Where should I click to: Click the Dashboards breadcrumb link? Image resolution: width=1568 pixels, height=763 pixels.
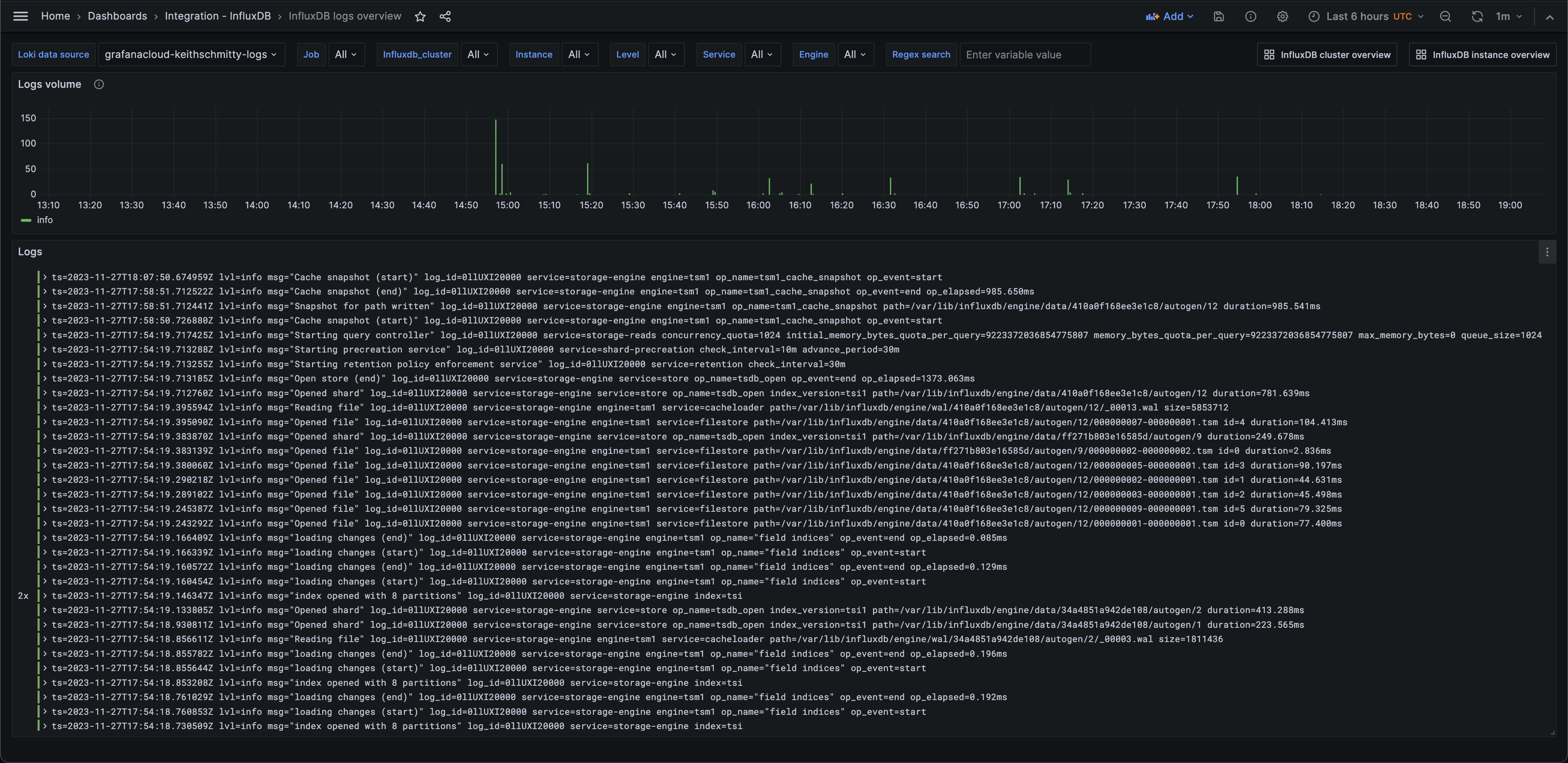pos(117,16)
